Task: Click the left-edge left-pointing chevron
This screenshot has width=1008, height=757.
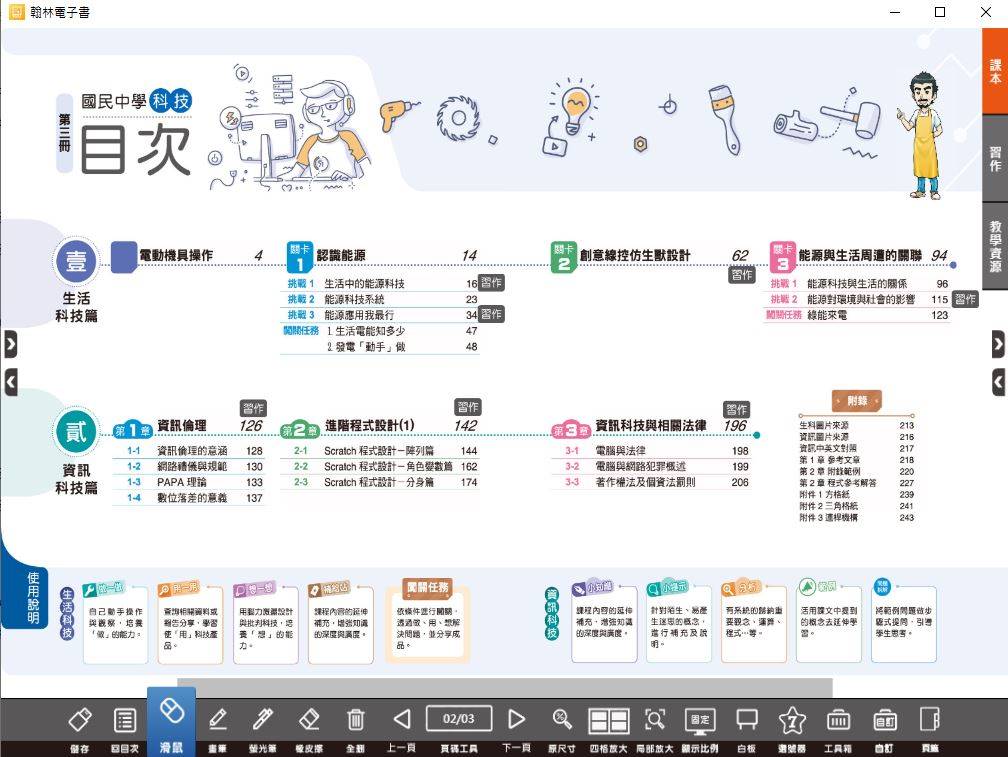Action: [11, 382]
